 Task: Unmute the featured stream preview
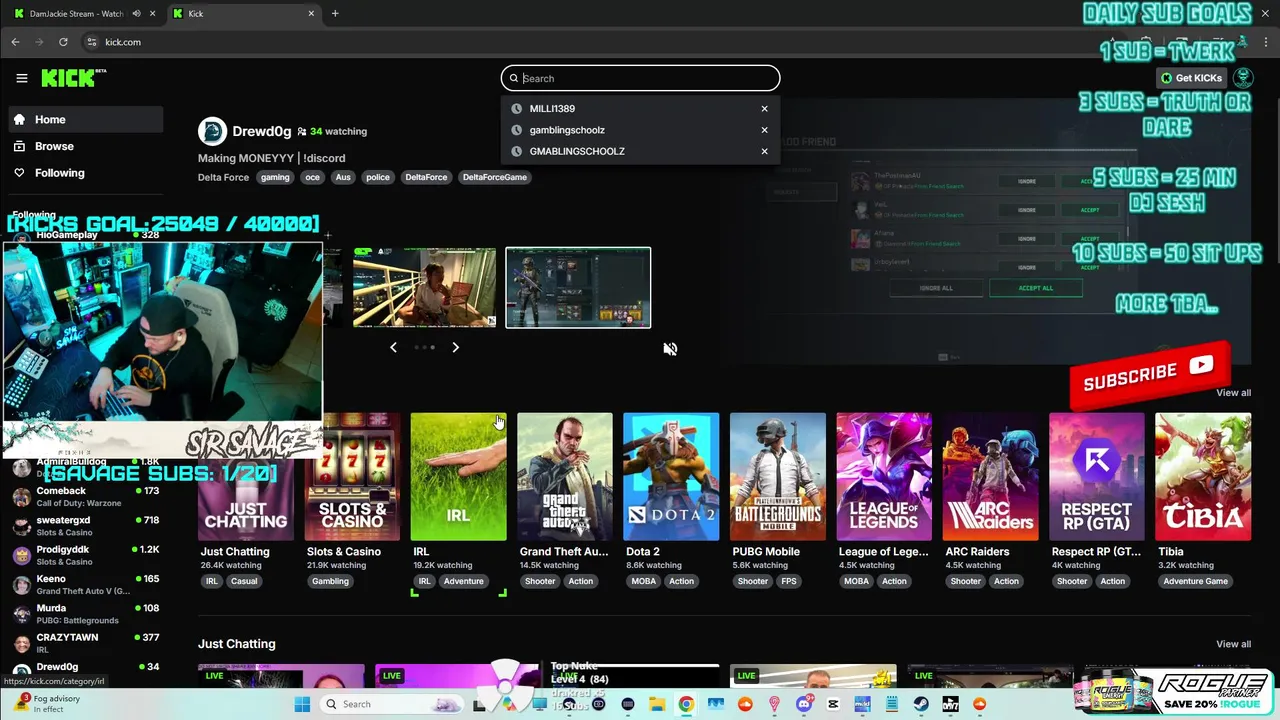pyautogui.click(x=670, y=349)
